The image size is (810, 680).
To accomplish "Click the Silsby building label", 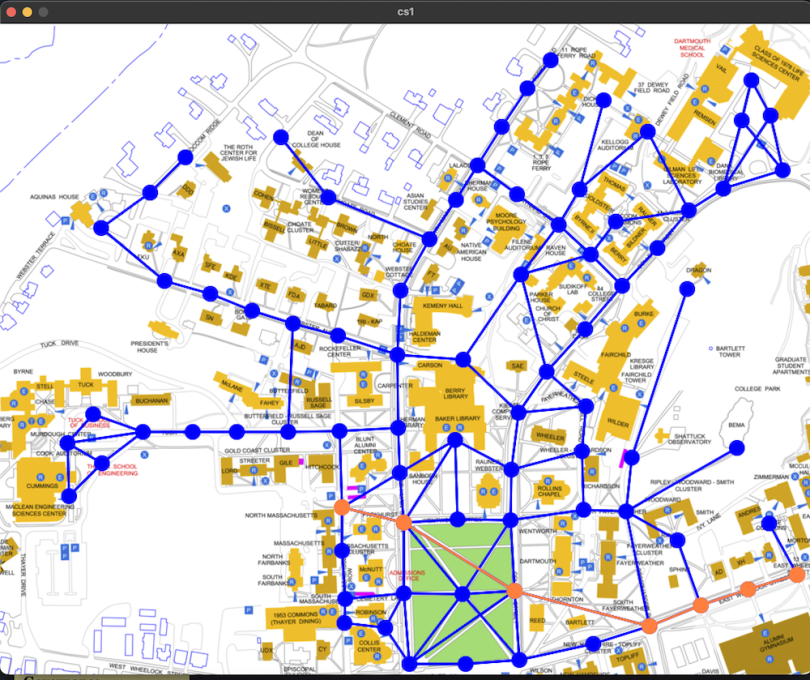I will [365, 401].
